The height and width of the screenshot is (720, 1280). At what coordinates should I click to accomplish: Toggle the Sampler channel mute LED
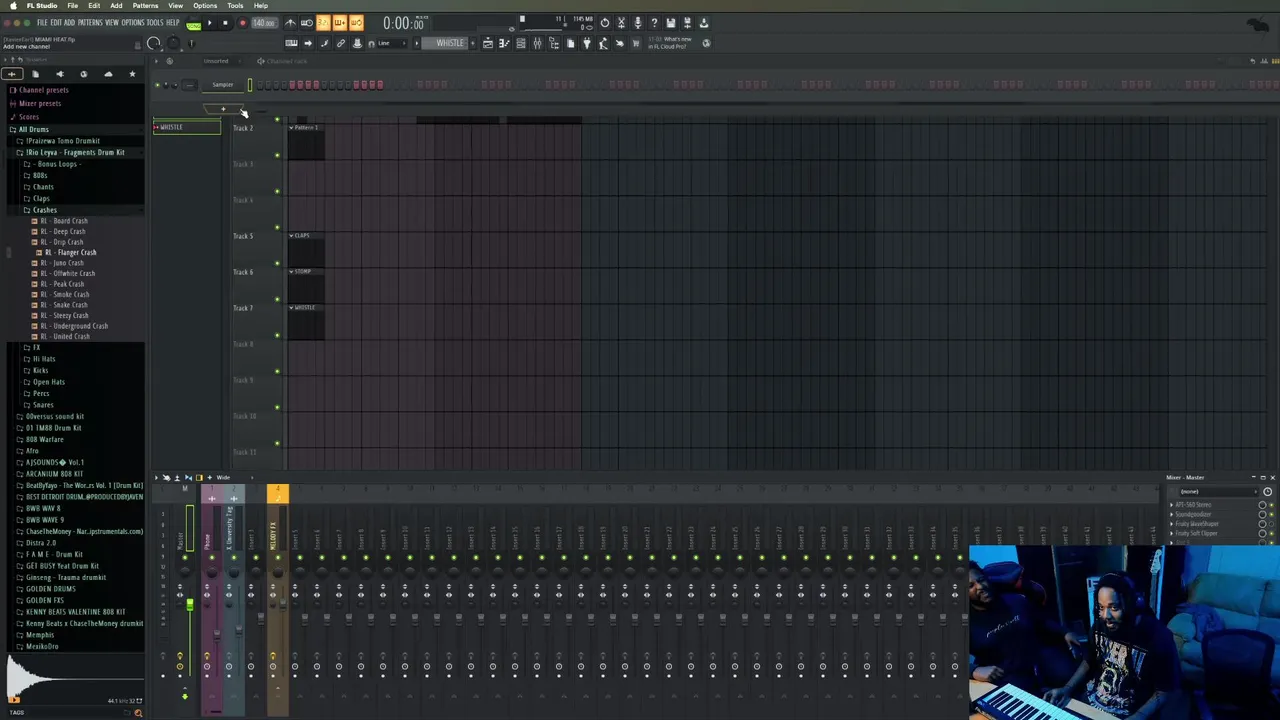click(157, 85)
